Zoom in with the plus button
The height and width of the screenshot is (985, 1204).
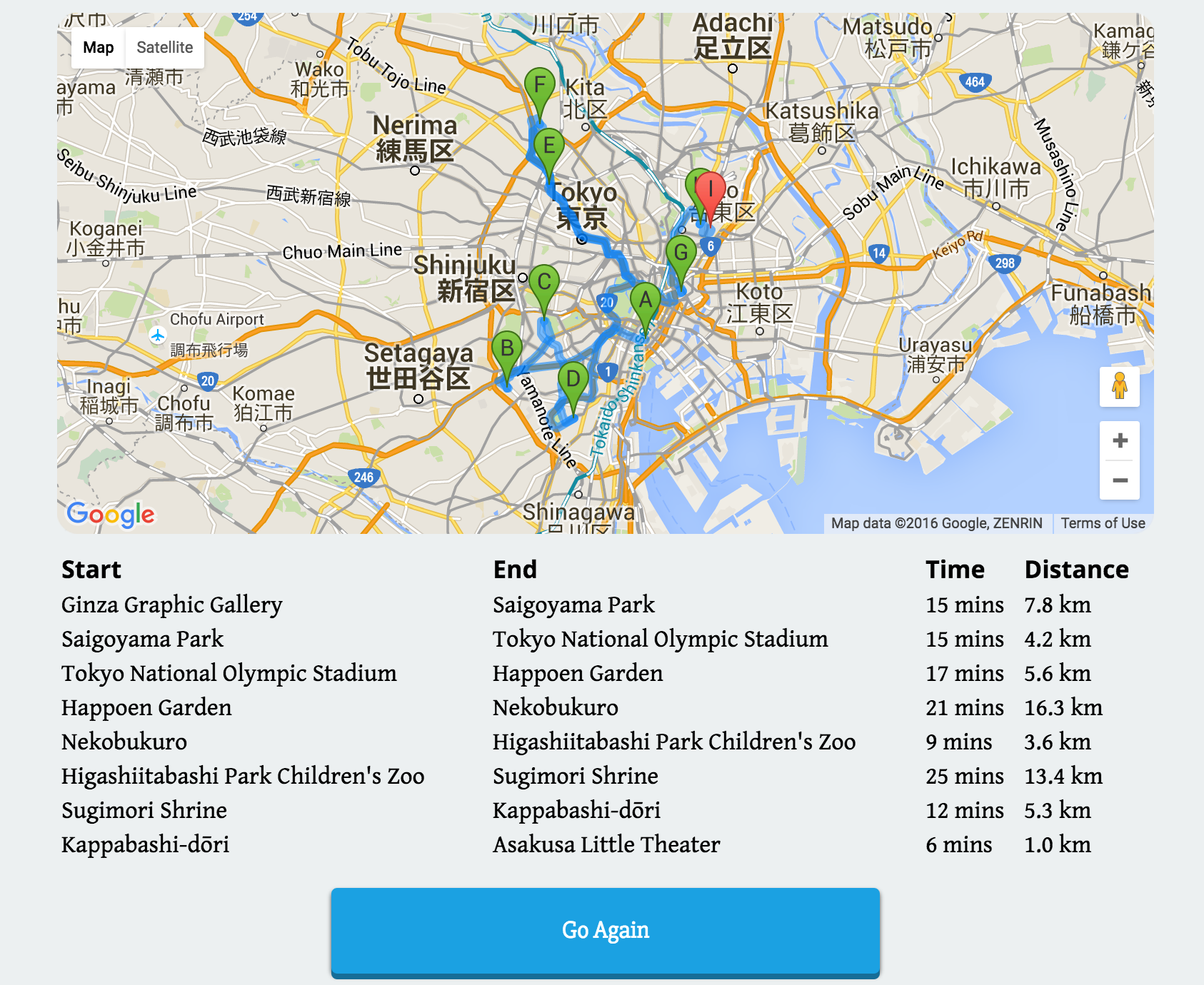click(1120, 440)
